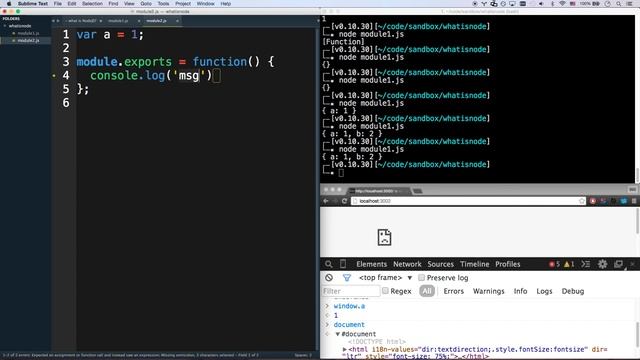The width and height of the screenshot is (640, 360).
Task: Reload the localhost page
Action: tap(344, 201)
